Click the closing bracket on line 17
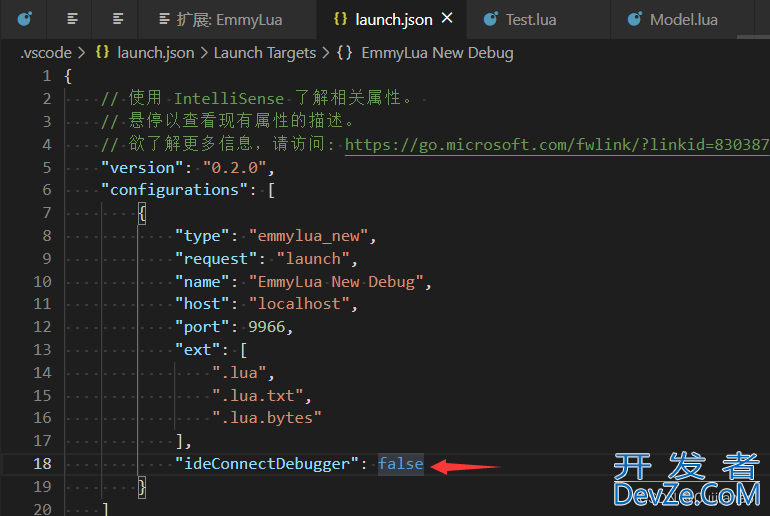 [x=180, y=440]
